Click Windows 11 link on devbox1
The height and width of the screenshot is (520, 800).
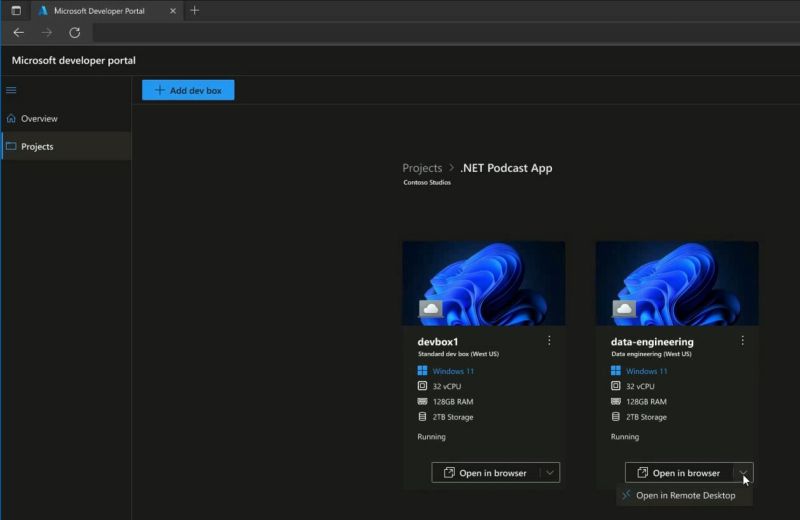tap(453, 371)
